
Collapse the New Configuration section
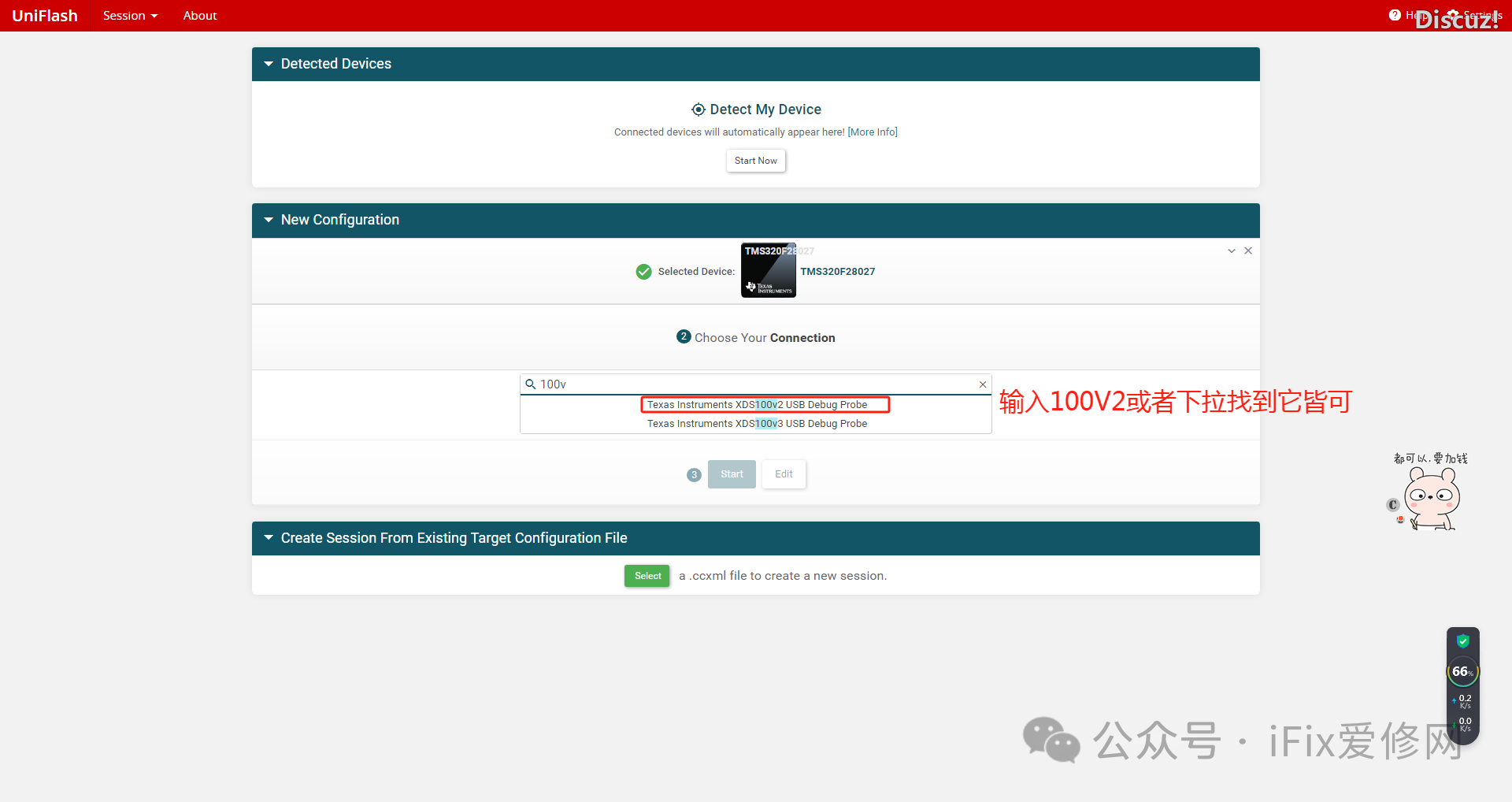269,220
